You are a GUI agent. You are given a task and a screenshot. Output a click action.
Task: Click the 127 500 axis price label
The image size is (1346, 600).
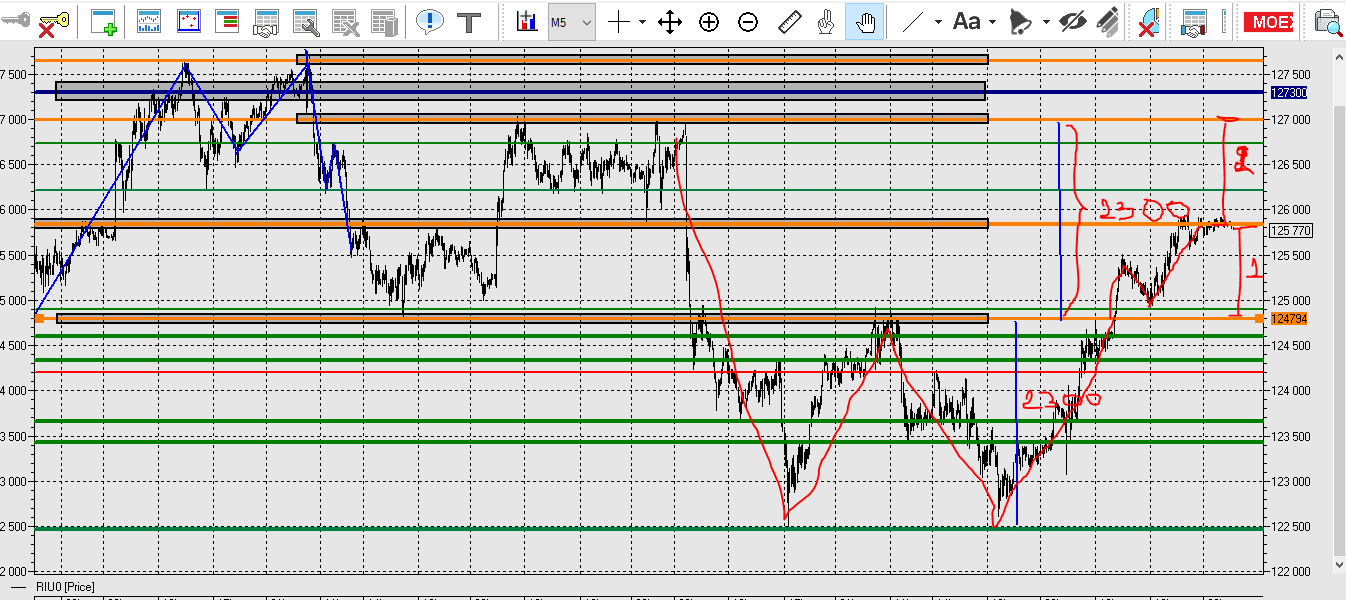pos(1293,75)
